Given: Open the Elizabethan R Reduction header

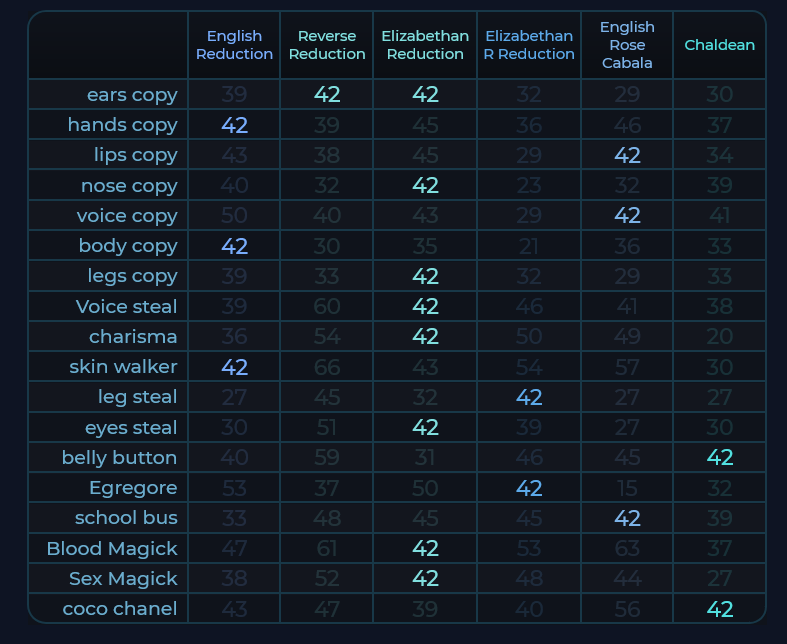Looking at the screenshot, I should (529, 45).
